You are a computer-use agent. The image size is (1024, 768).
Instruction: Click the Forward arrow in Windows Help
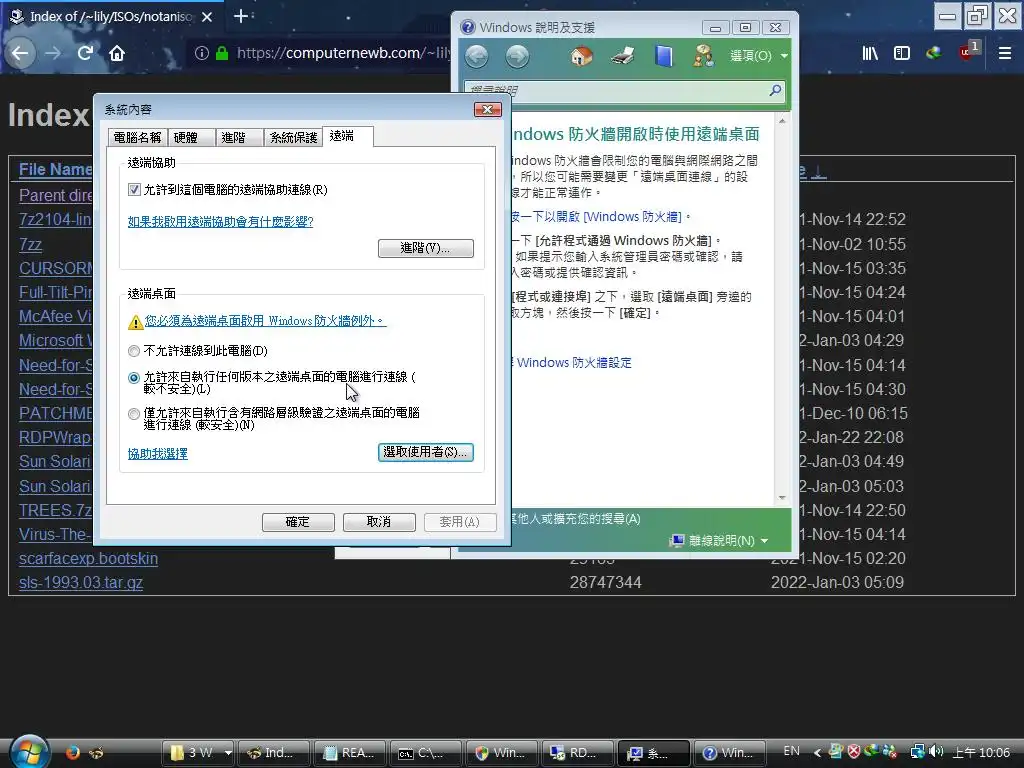coord(517,57)
